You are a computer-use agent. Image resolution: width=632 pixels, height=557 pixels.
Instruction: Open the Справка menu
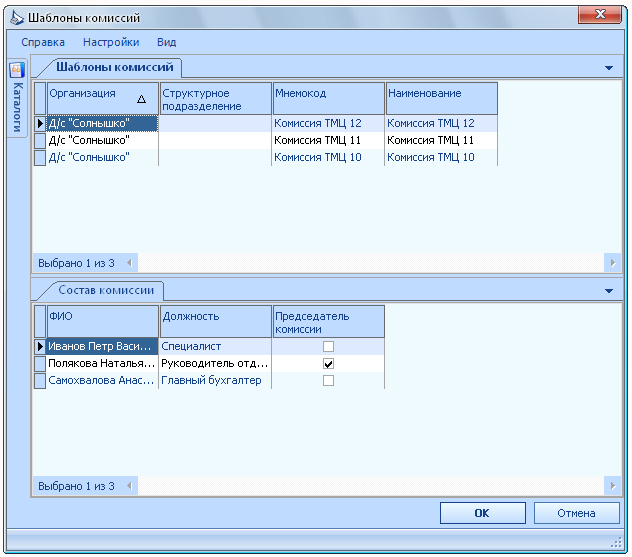(43, 42)
